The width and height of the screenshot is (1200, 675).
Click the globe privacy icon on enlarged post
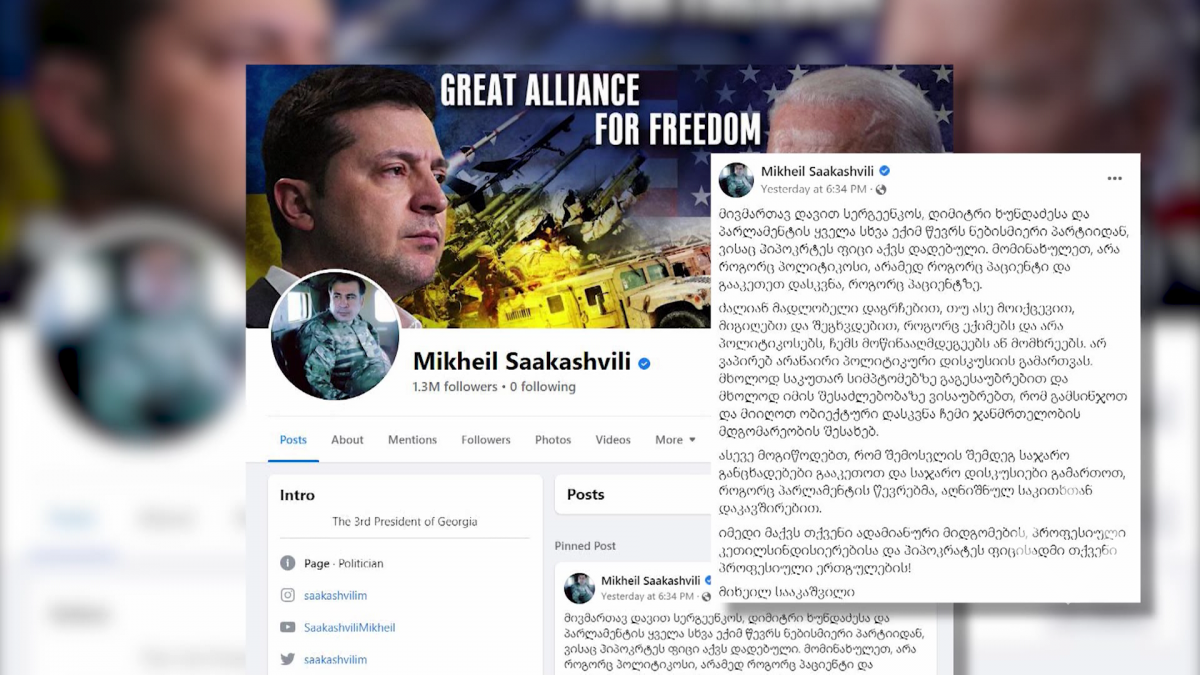(x=881, y=189)
